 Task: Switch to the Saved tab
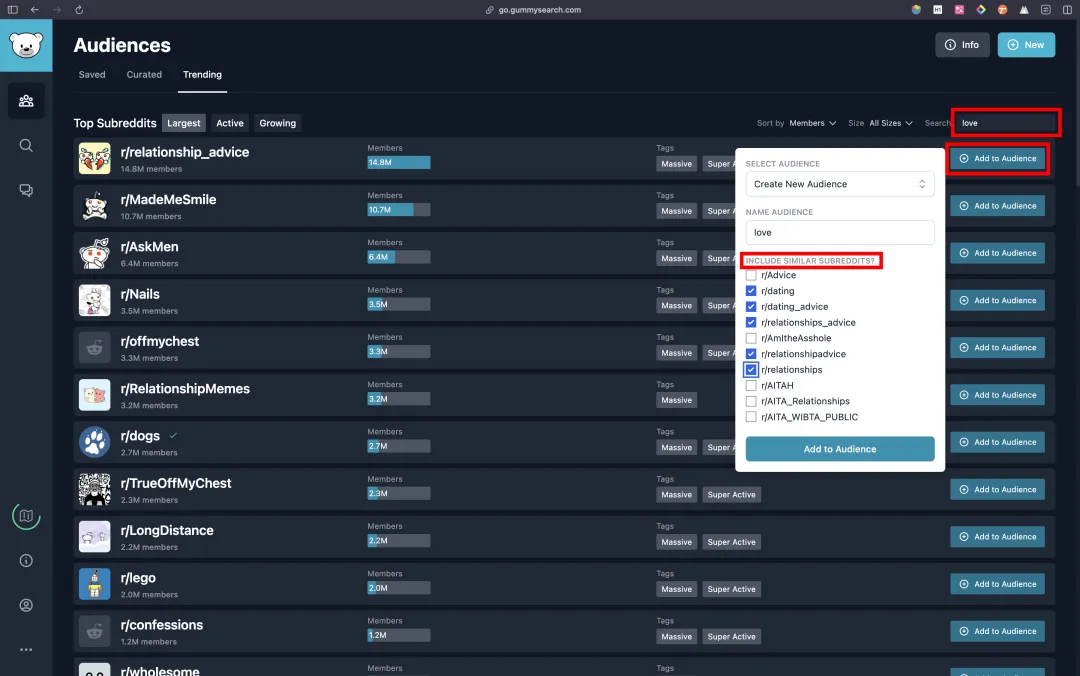pyautogui.click(x=92, y=74)
